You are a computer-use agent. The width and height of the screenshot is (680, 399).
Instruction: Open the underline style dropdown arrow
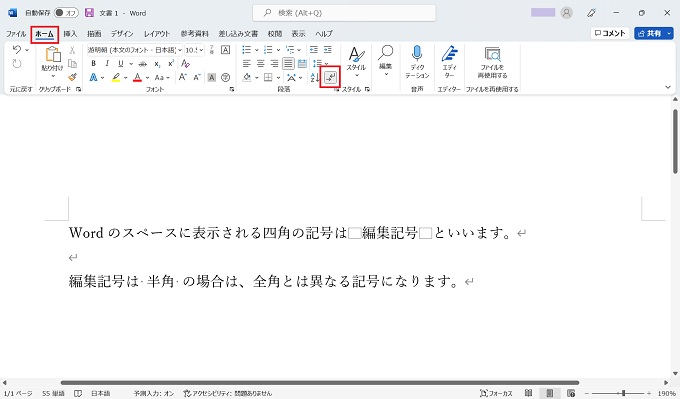coord(131,64)
